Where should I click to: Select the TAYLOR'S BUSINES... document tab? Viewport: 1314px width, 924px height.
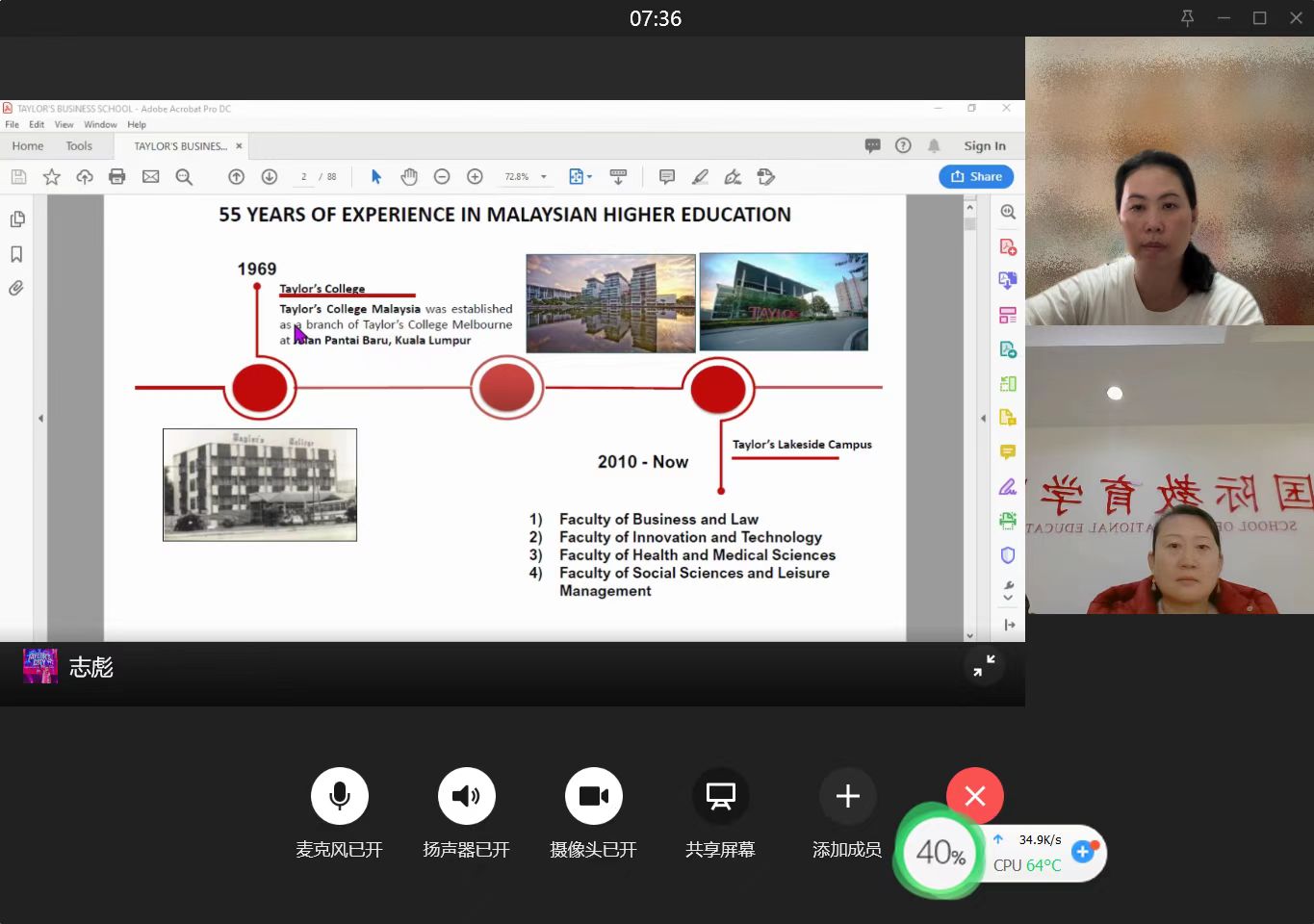tap(180, 146)
